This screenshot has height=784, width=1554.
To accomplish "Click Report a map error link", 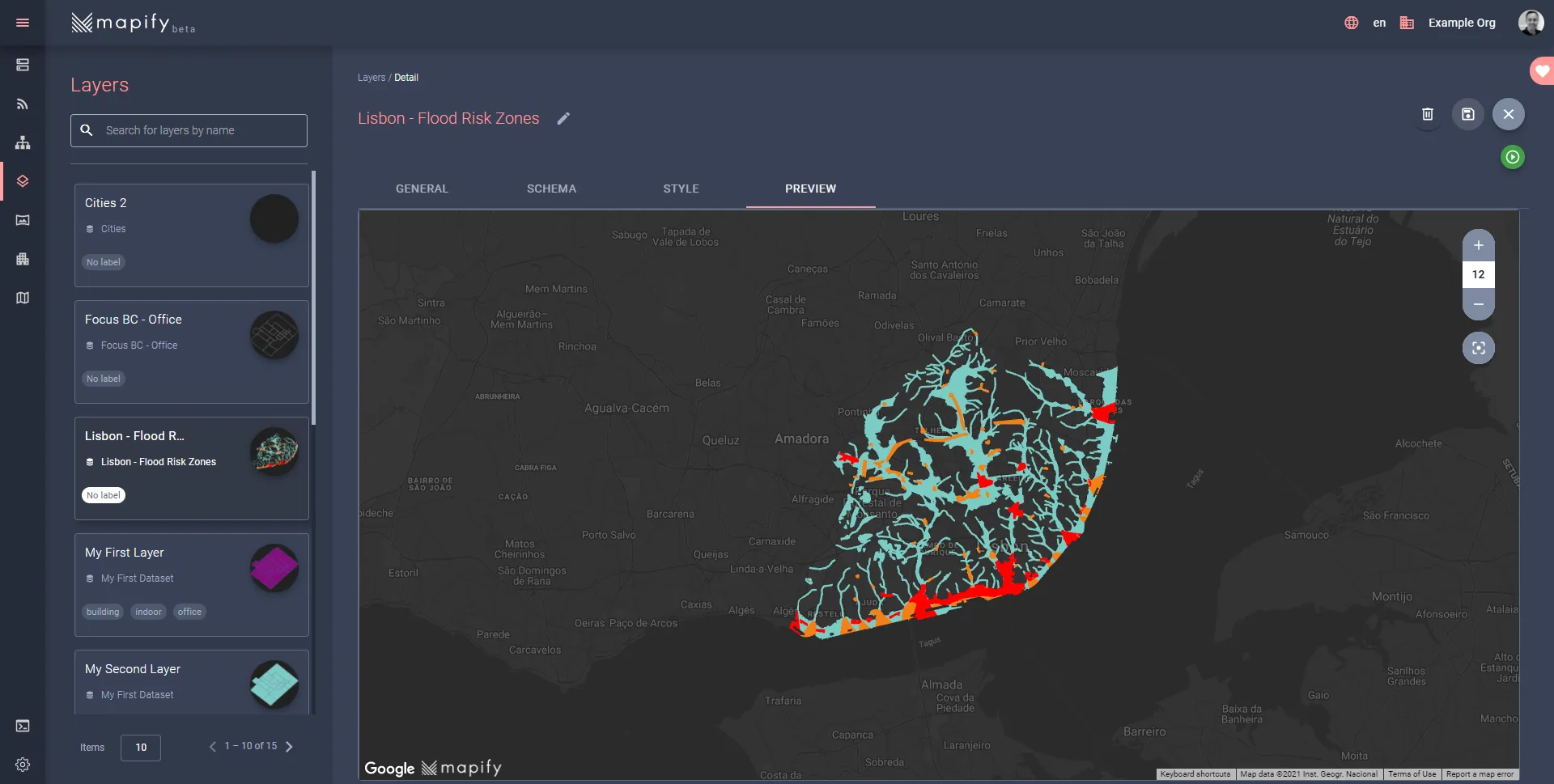I will pos(1480,774).
